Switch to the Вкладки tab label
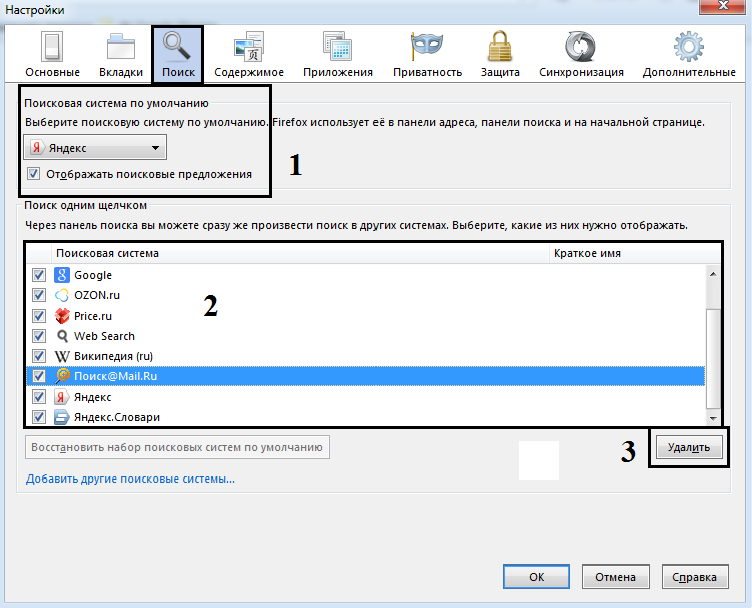Image resolution: width=752 pixels, height=608 pixels. 121,72
